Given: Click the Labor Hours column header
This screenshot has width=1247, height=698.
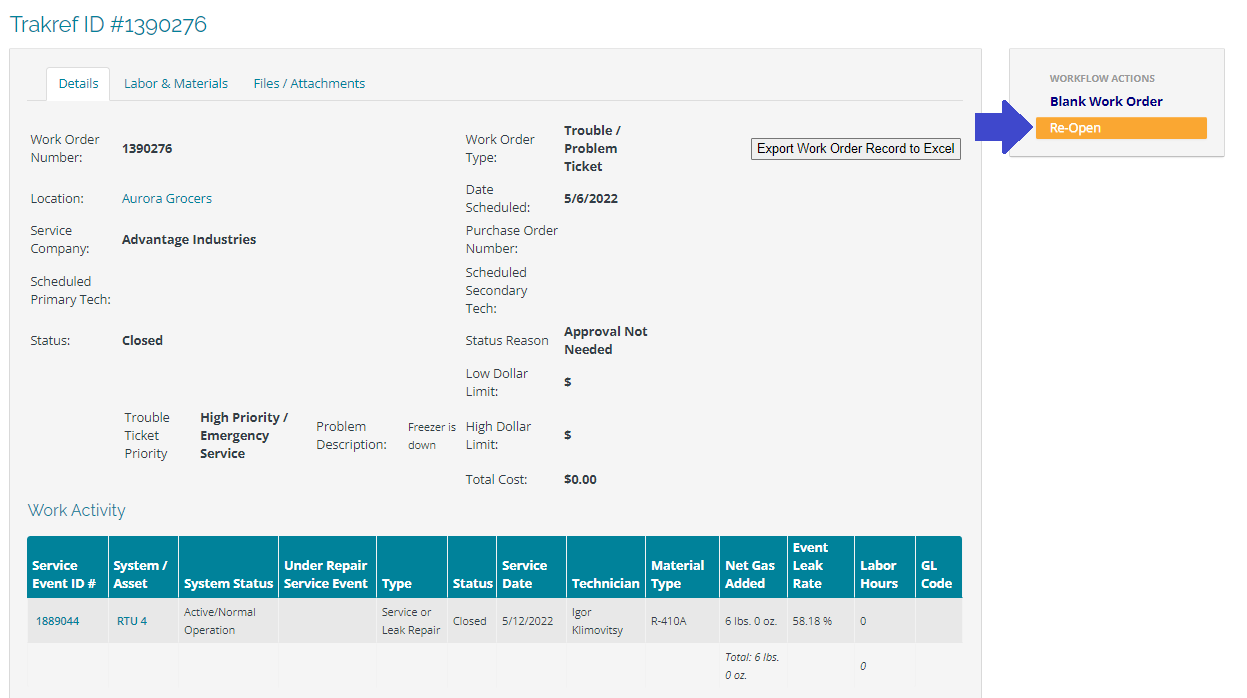Looking at the screenshot, I should pyautogui.click(x=880, y=574).
